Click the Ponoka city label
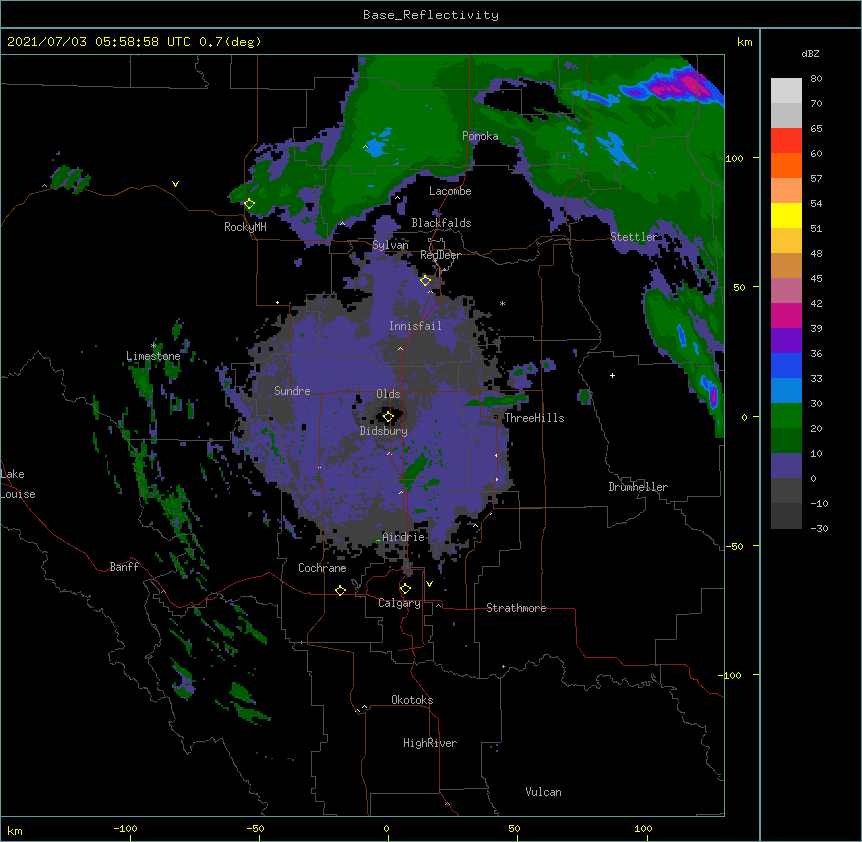 pos(480,136)
